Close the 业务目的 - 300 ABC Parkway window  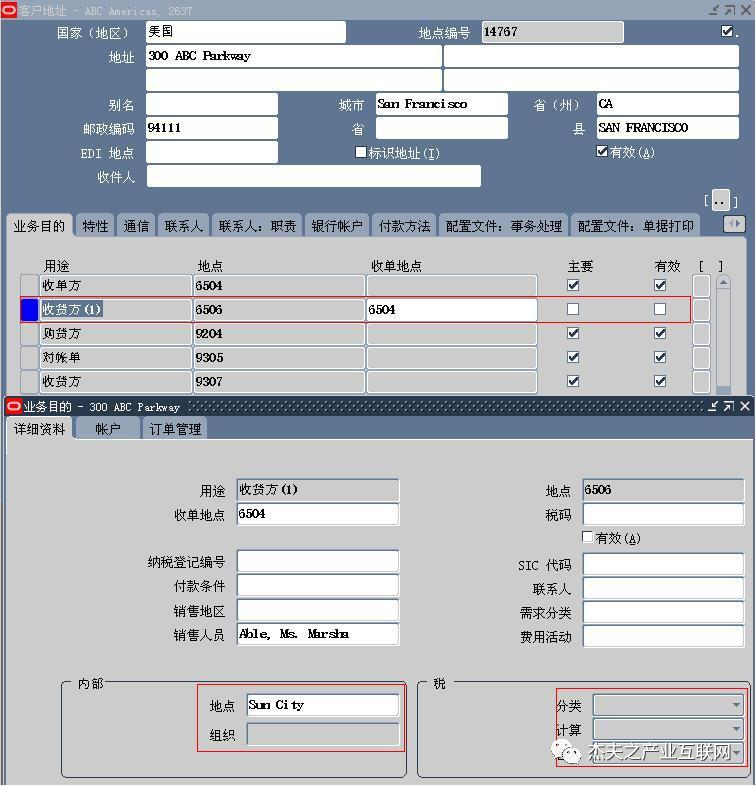tap(745, 407)
